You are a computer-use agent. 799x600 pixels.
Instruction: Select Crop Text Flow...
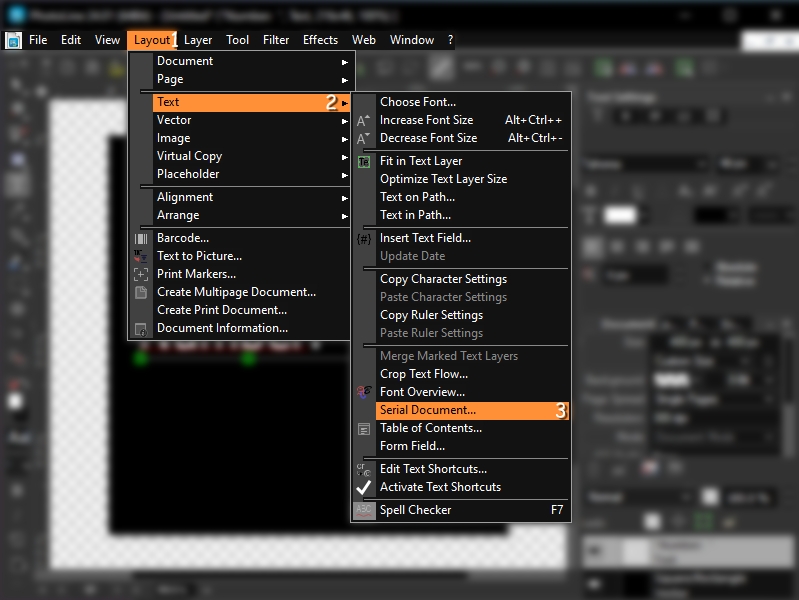[x=424, y=374]
